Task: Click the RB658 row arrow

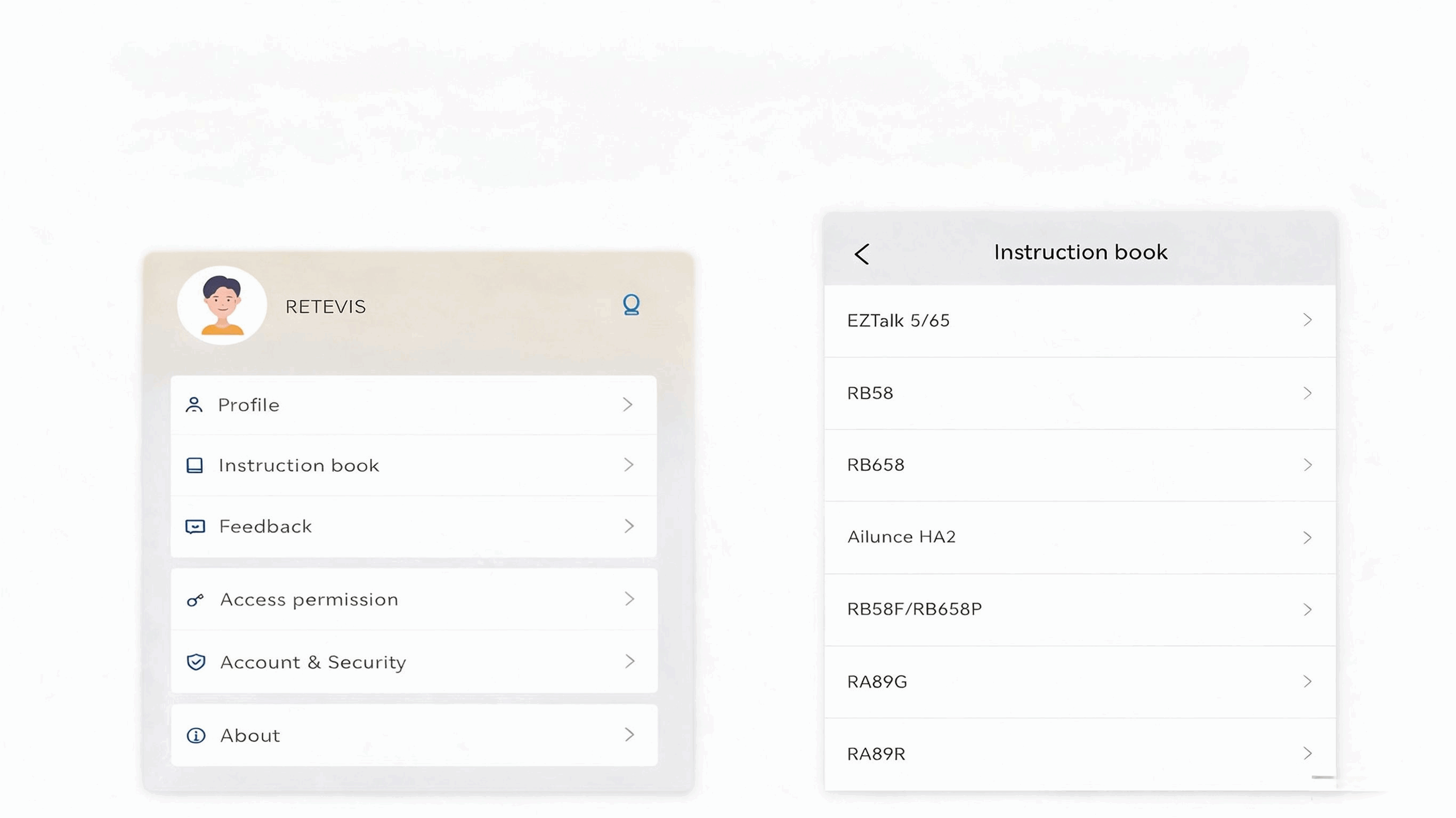Action: point(1307,465)
